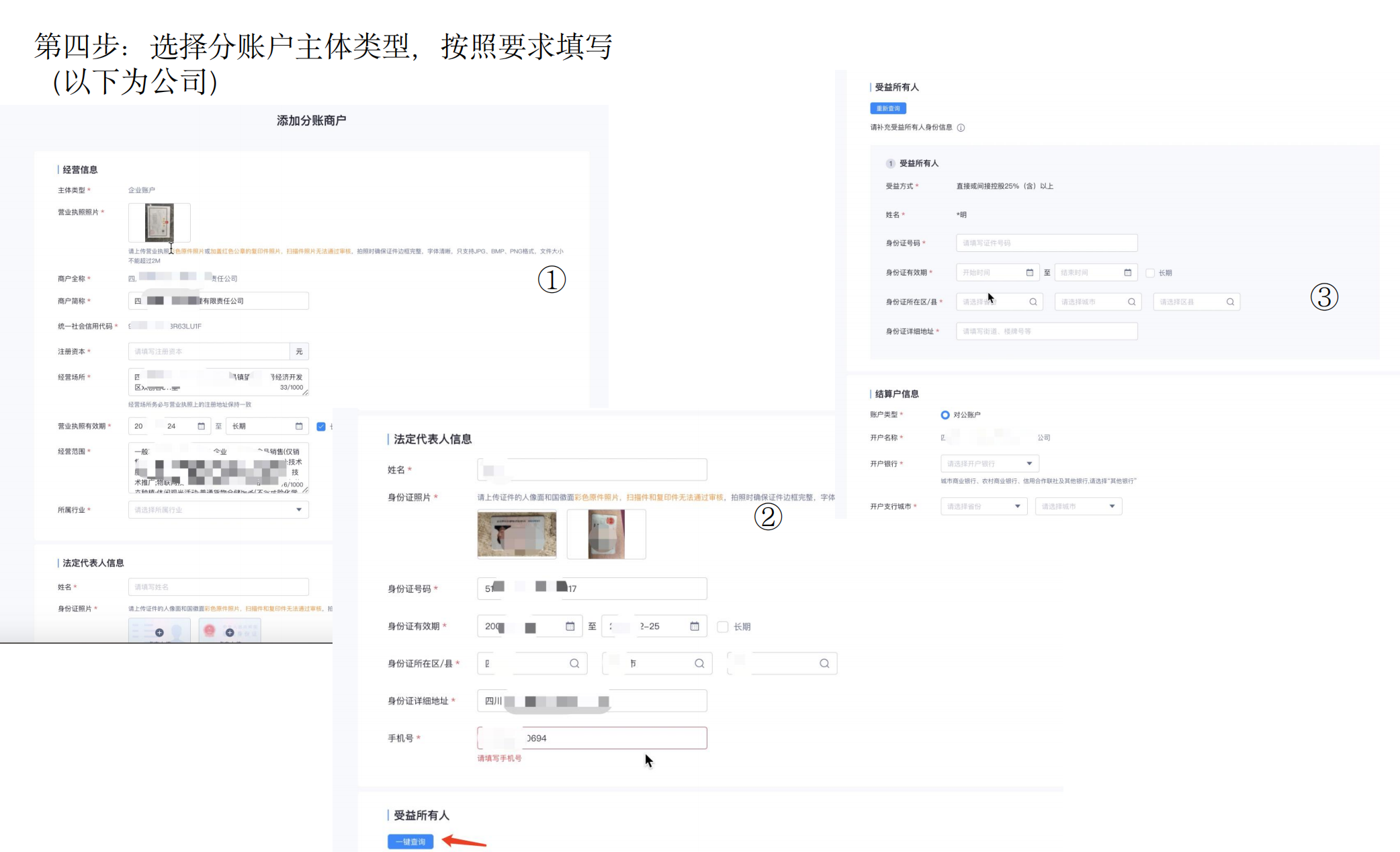Viewport: 1400px width, 852px height.
Task: Click search icon in beneficiary city selector
Action: (x=1131, y=302)
